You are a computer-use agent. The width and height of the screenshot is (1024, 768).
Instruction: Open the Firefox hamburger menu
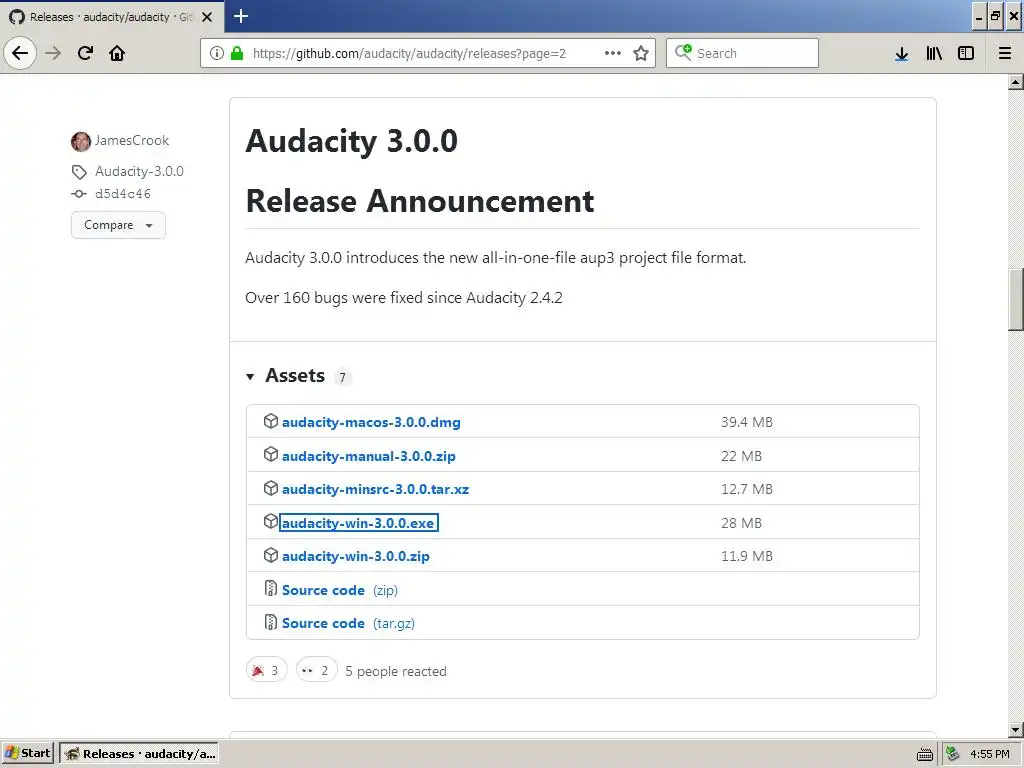coord(1005,54)
